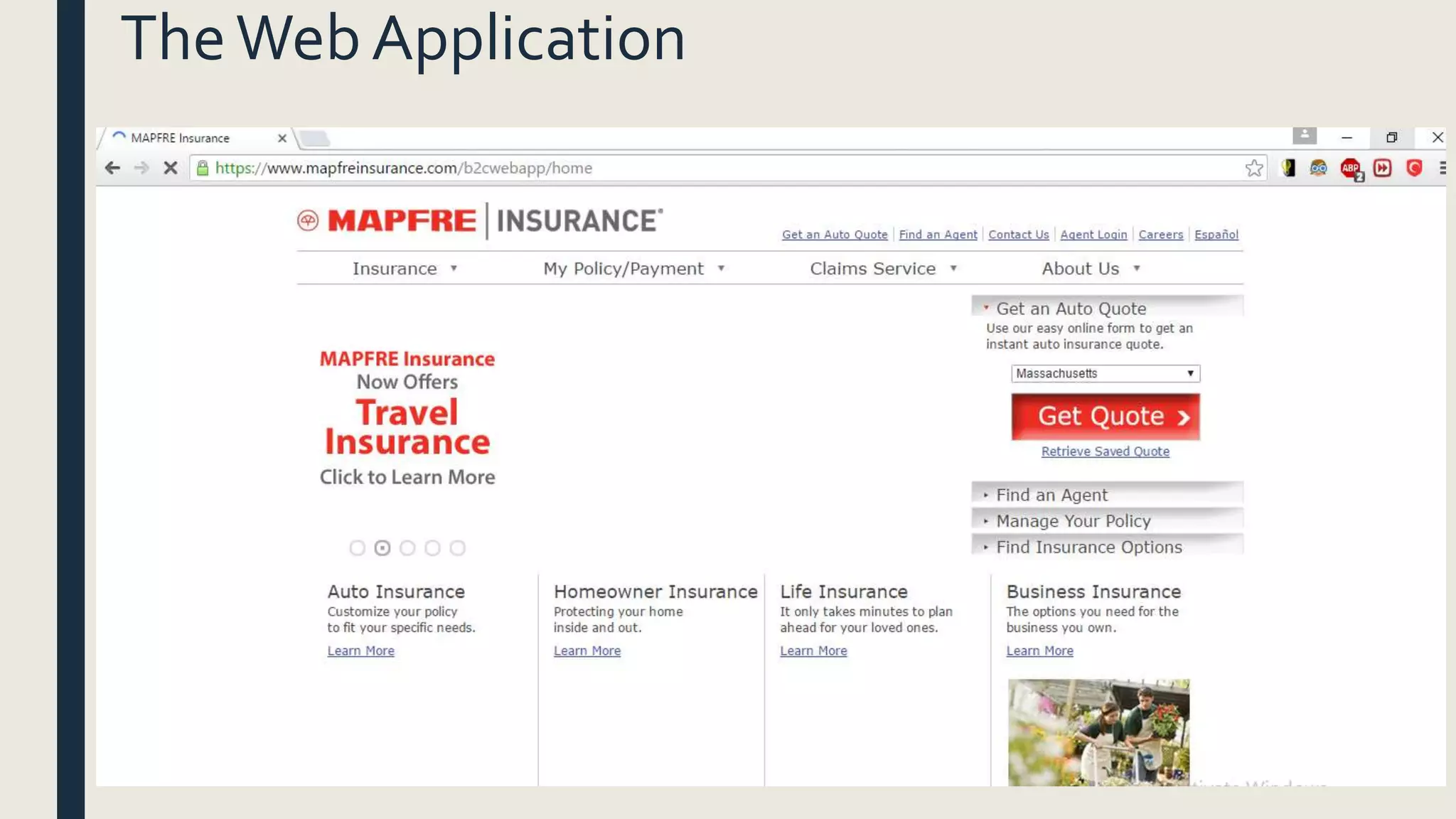Expand the My Policy/Payment menu

click(633, 269)
